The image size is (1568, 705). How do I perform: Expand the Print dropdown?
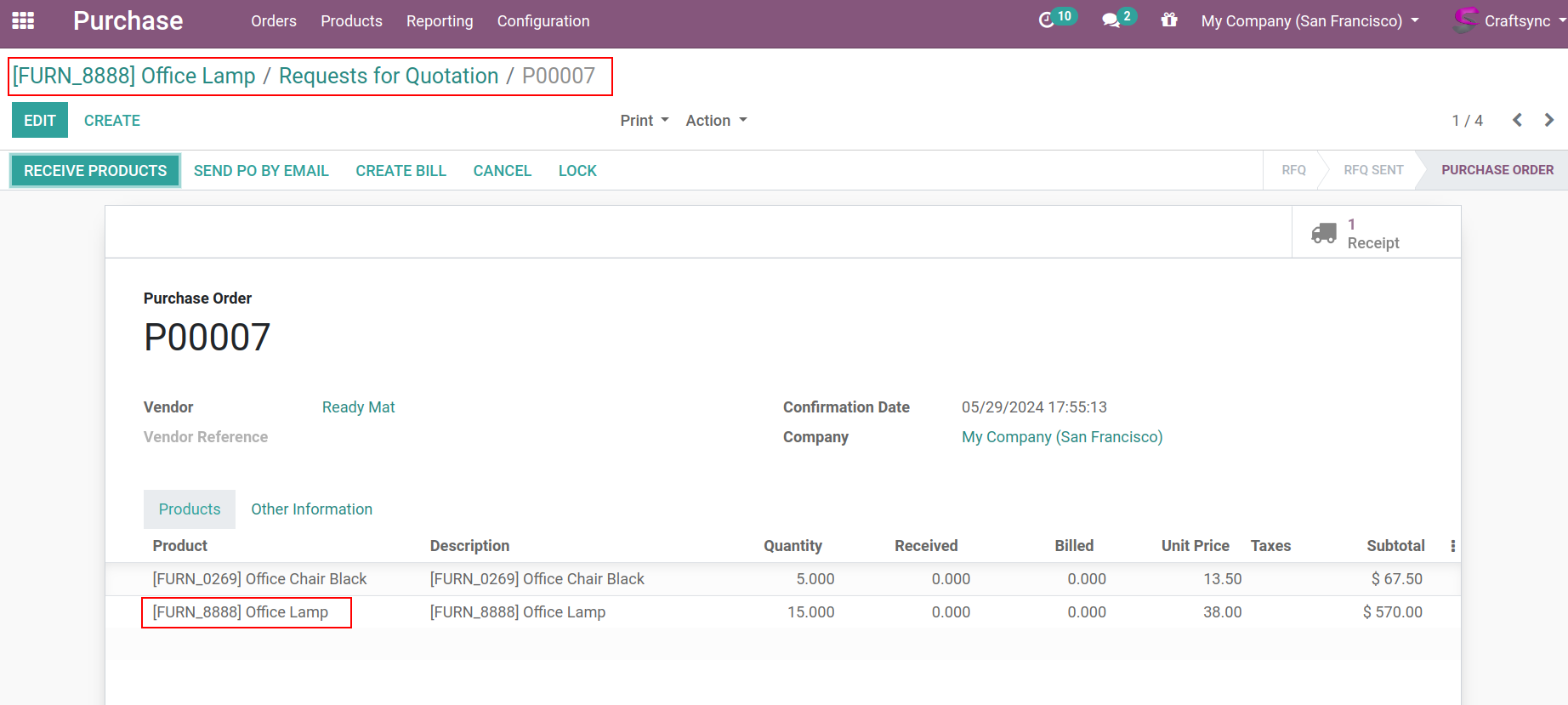(x=644, y=121)
